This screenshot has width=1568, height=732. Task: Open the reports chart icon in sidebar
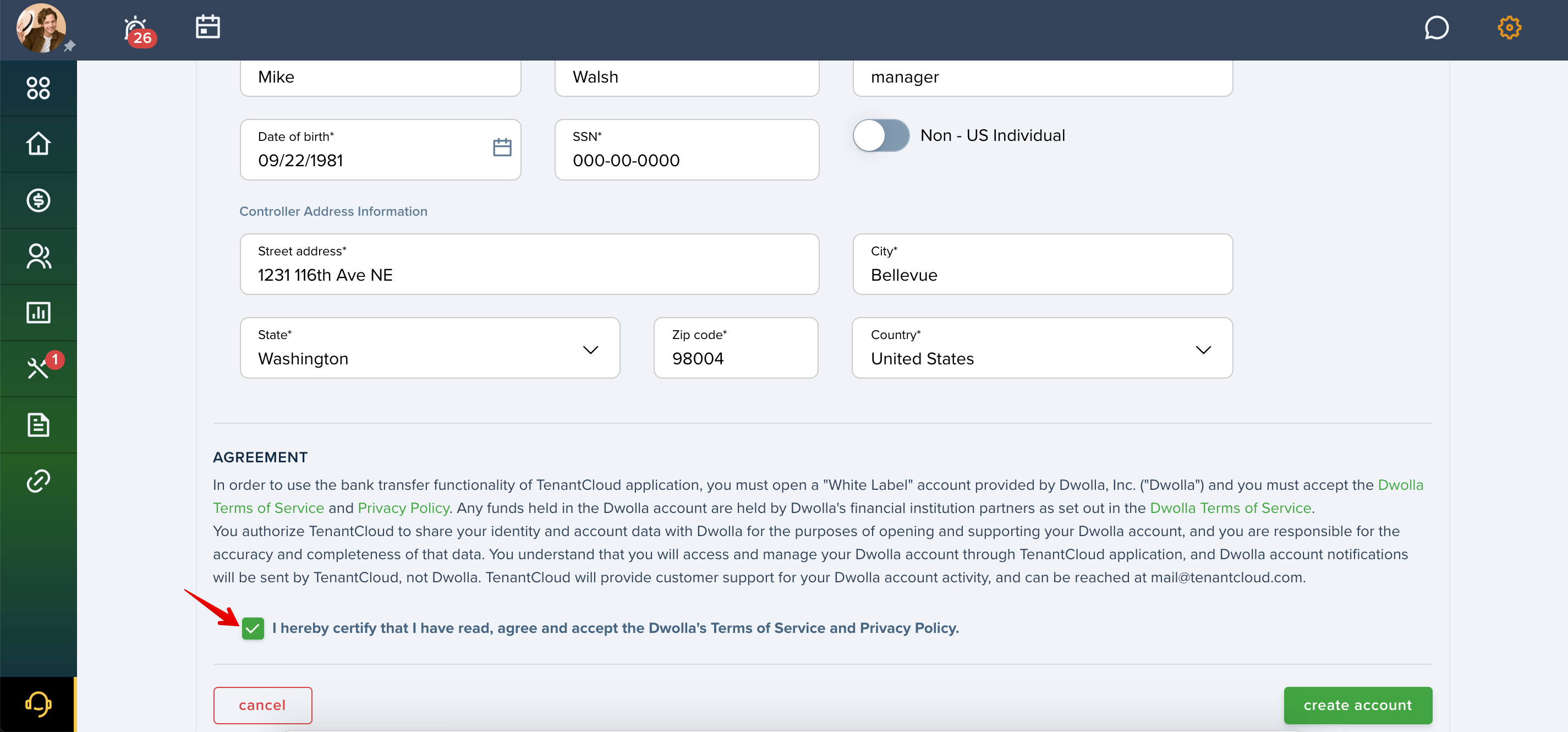tap(39, 313)
